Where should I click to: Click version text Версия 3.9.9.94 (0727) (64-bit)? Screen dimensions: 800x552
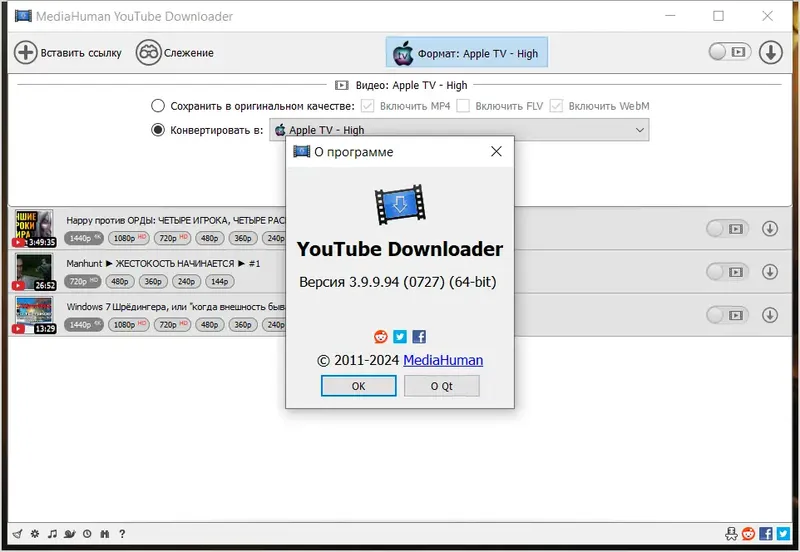(x=397, y=282)
